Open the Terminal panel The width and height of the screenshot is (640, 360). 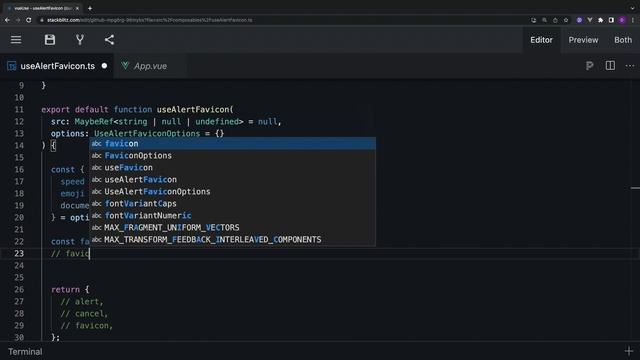(25, 351)
